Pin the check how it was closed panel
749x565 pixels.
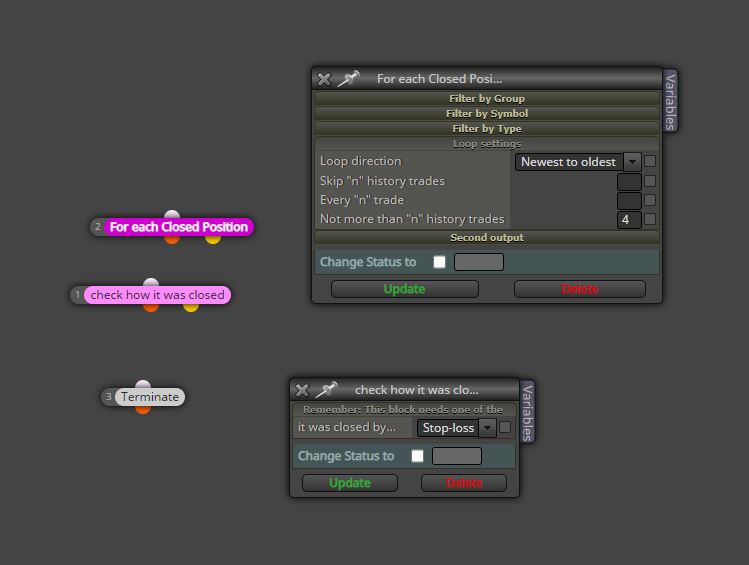(x=326, y=390)
